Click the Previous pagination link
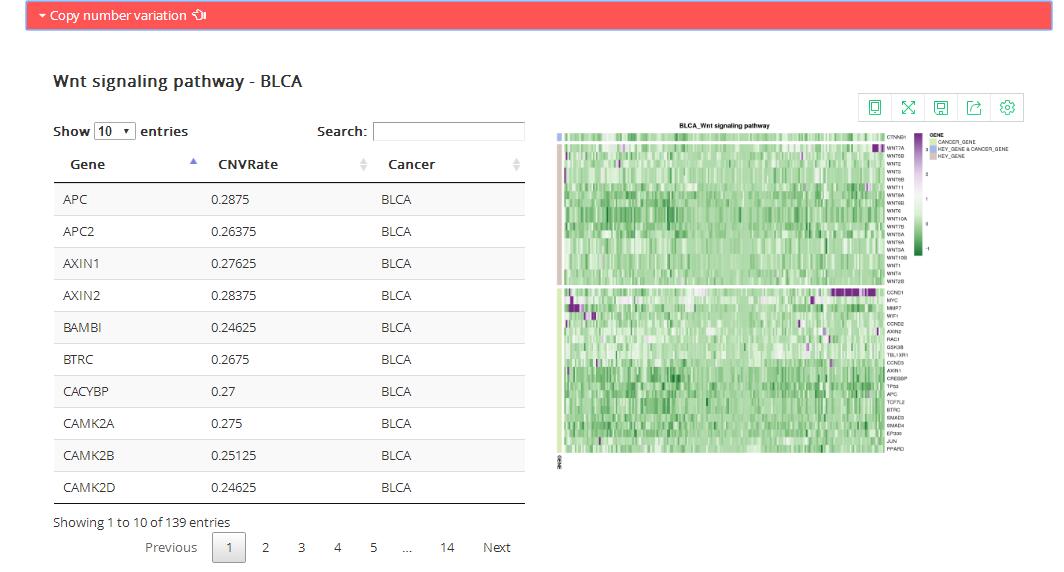Screen dimensions: 1064x572 [x=171, y=547]
